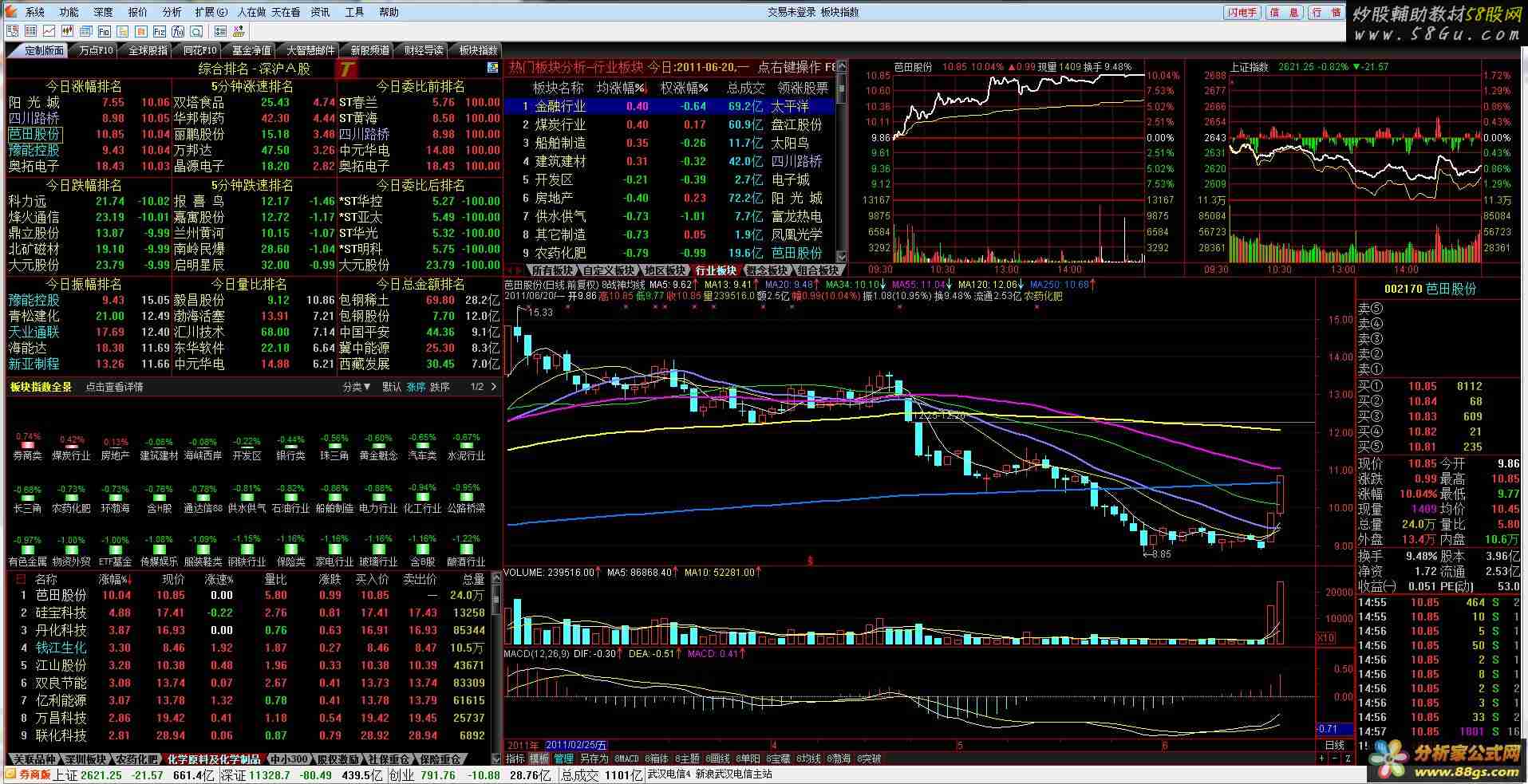
Task: Open the 功能 menu
Action: (69, 12)
